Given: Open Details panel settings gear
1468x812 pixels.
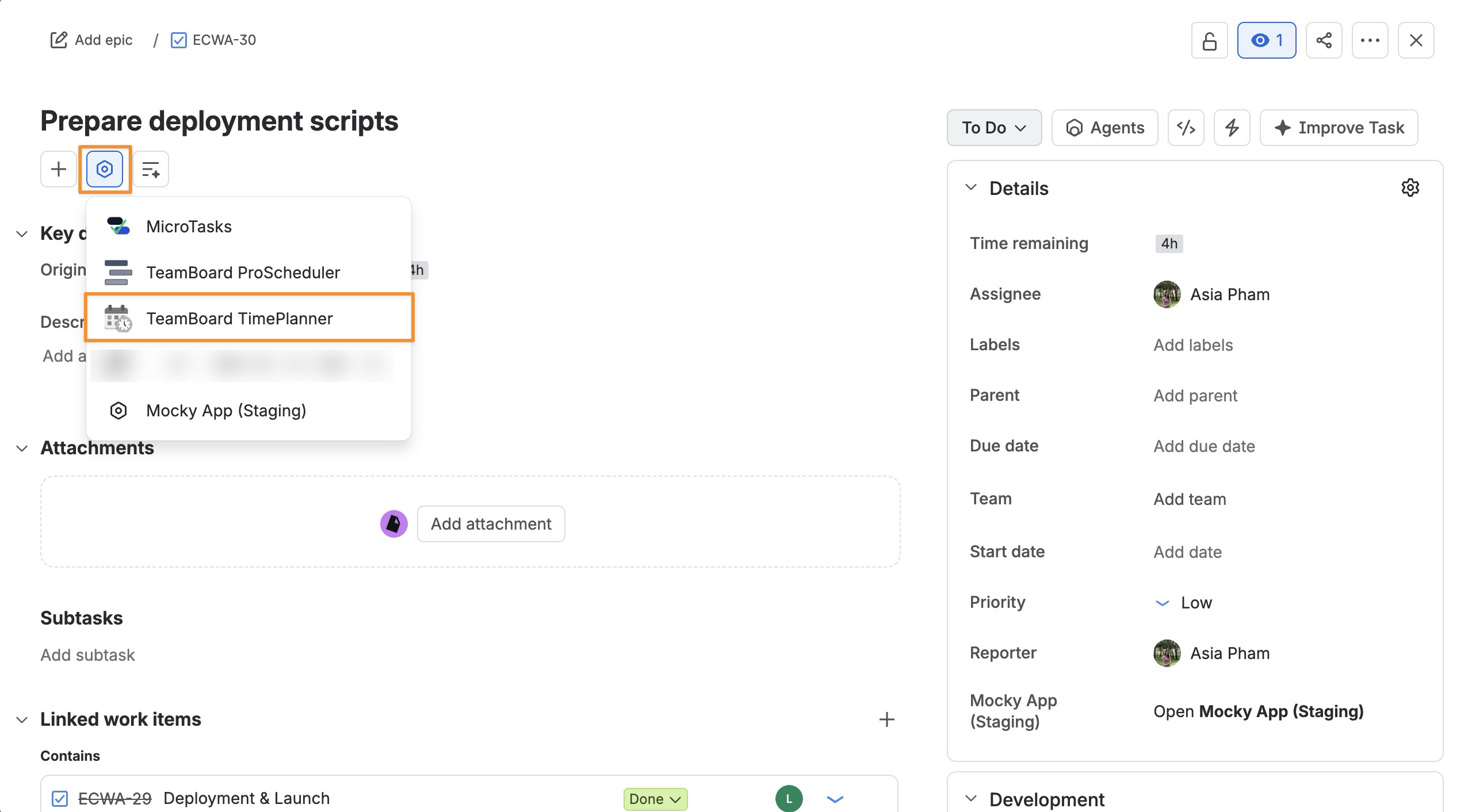Looking at the screenshot, I should [x=1410, y=187].
